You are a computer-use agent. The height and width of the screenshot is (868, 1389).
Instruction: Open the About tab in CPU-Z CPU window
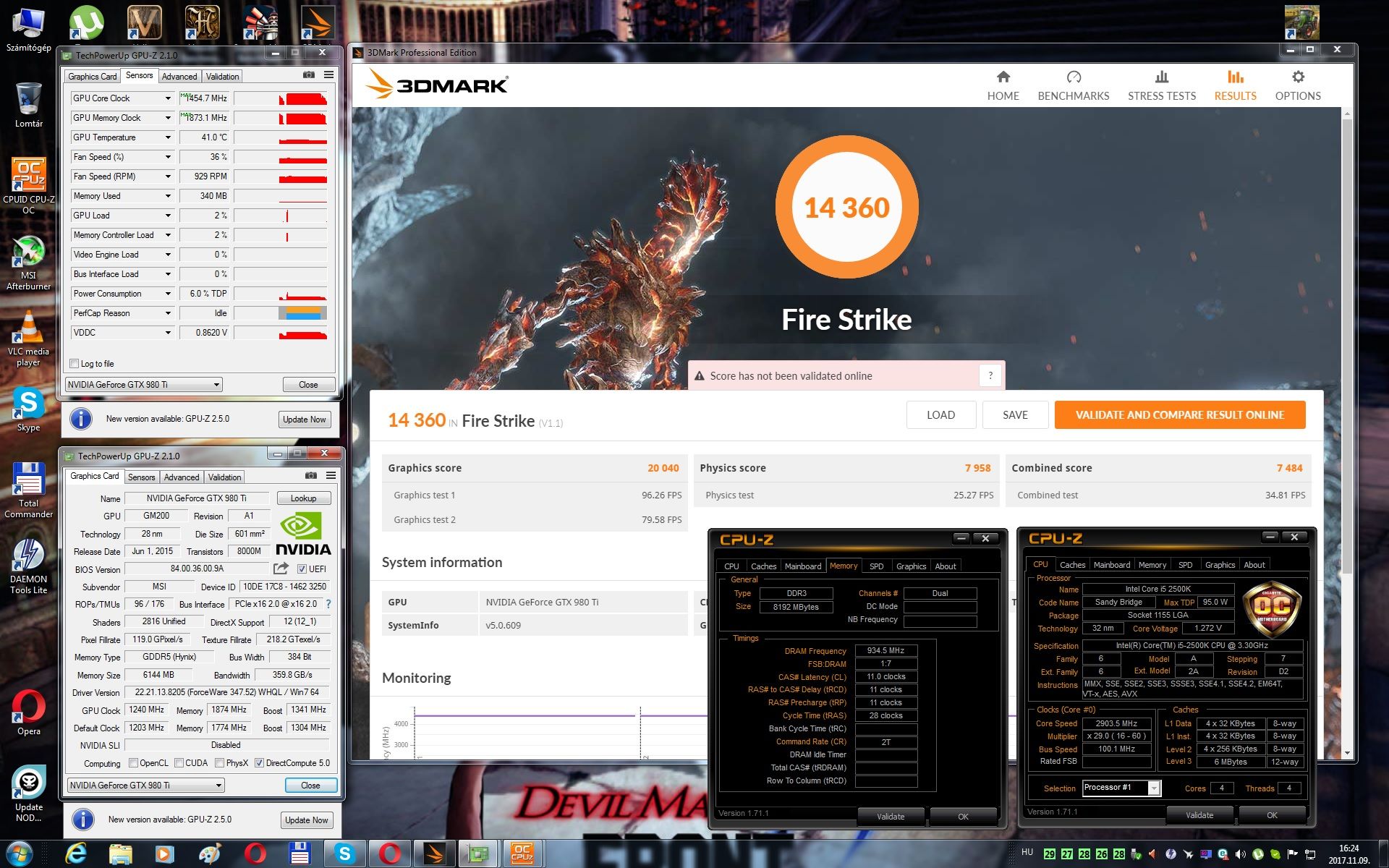pyautogui.click(x=1254, y=565)
